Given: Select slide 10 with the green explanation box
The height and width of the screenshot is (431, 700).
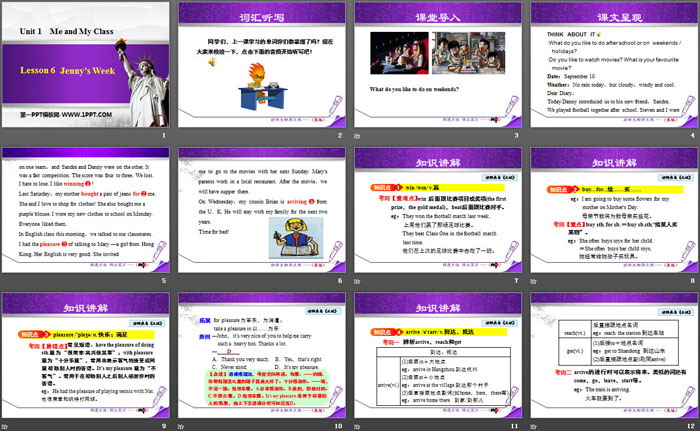Looking at the screenshot, I should point(262,356).
